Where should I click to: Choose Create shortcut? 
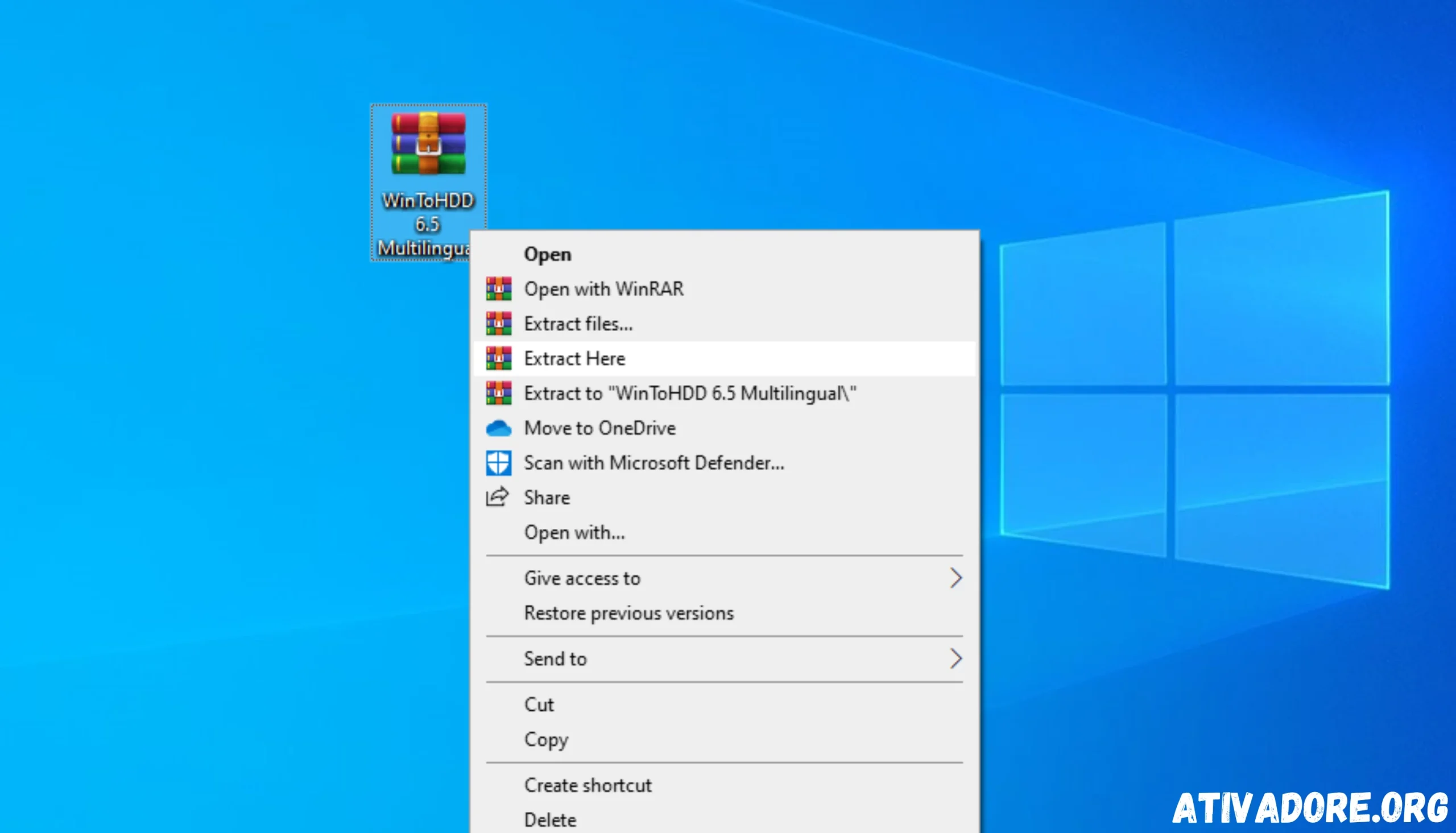pos(724,785)
